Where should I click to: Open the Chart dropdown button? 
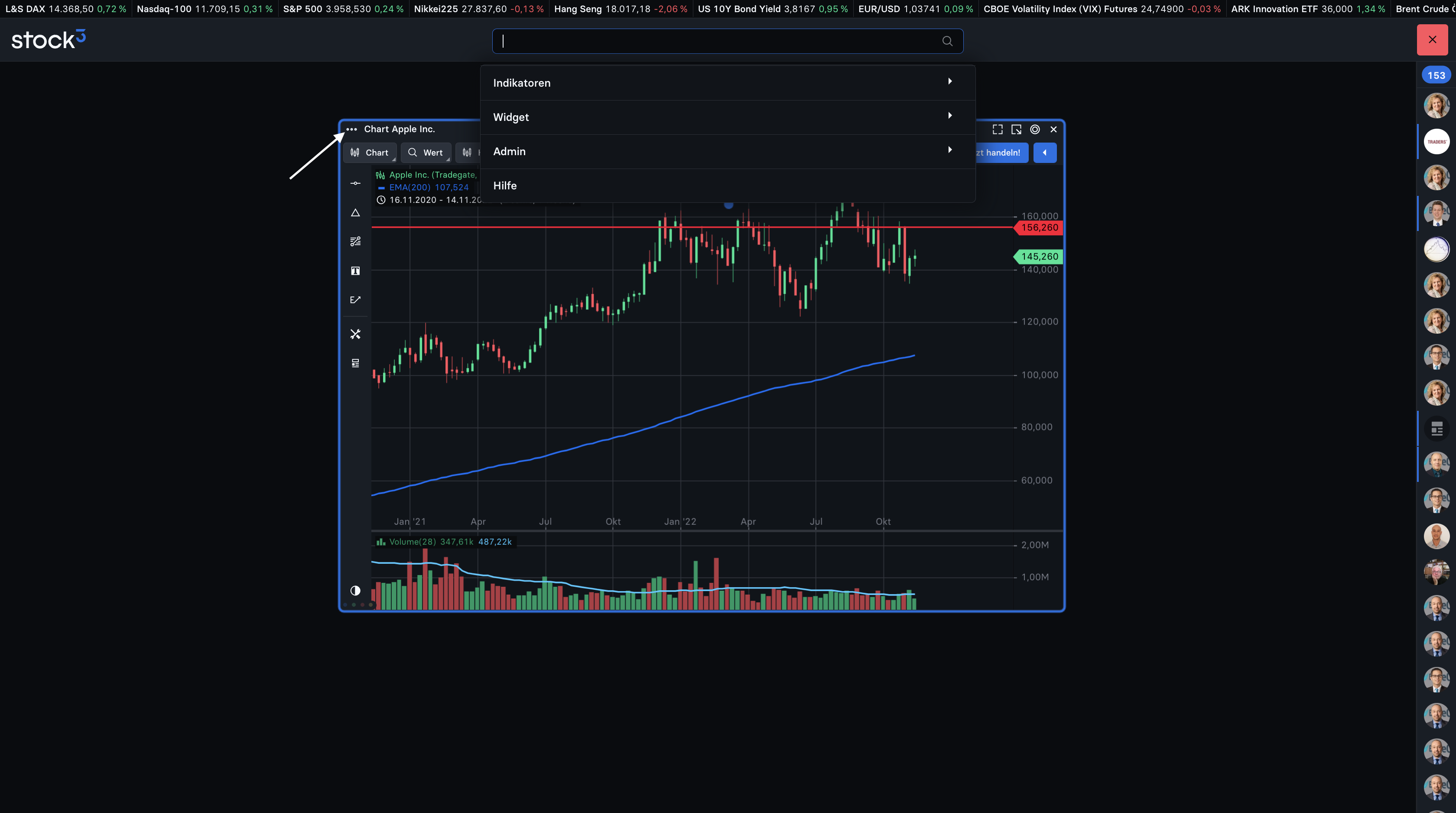(x=370, y=153)
